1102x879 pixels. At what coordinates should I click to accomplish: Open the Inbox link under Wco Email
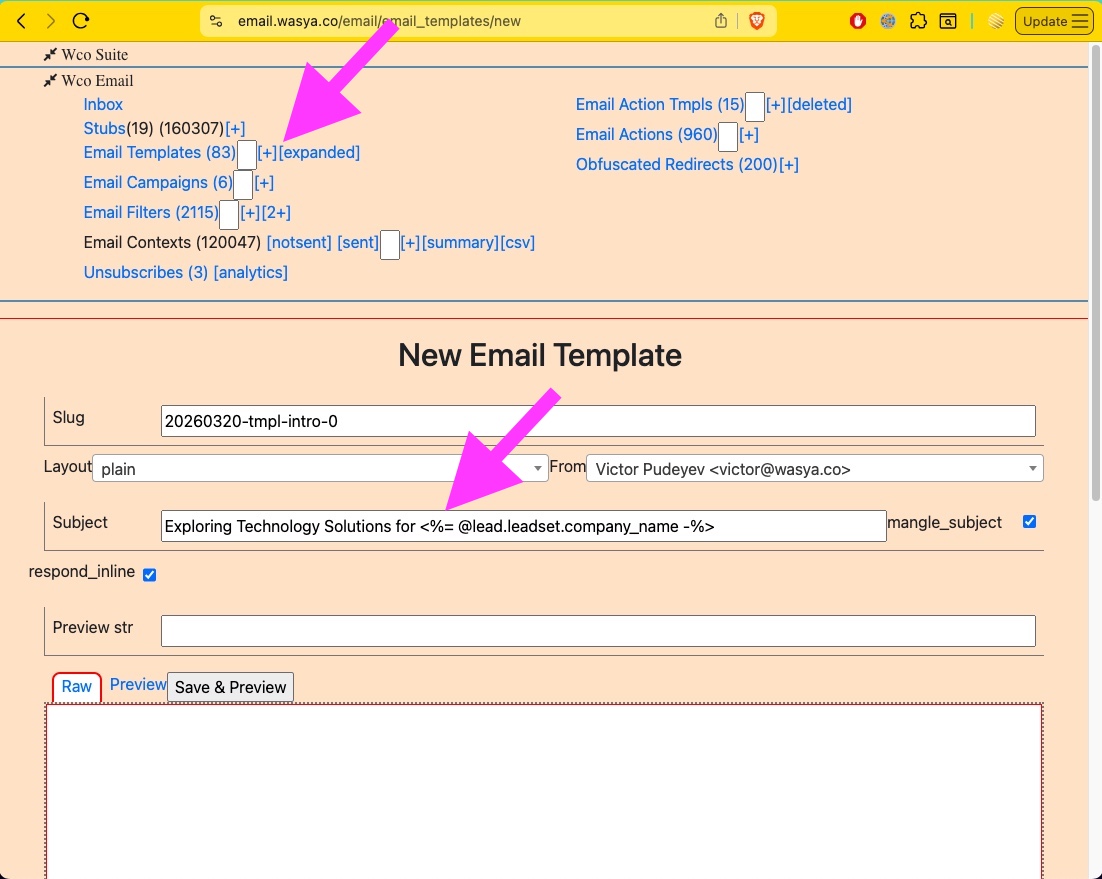pyautogui.click(x=103, y=104)
